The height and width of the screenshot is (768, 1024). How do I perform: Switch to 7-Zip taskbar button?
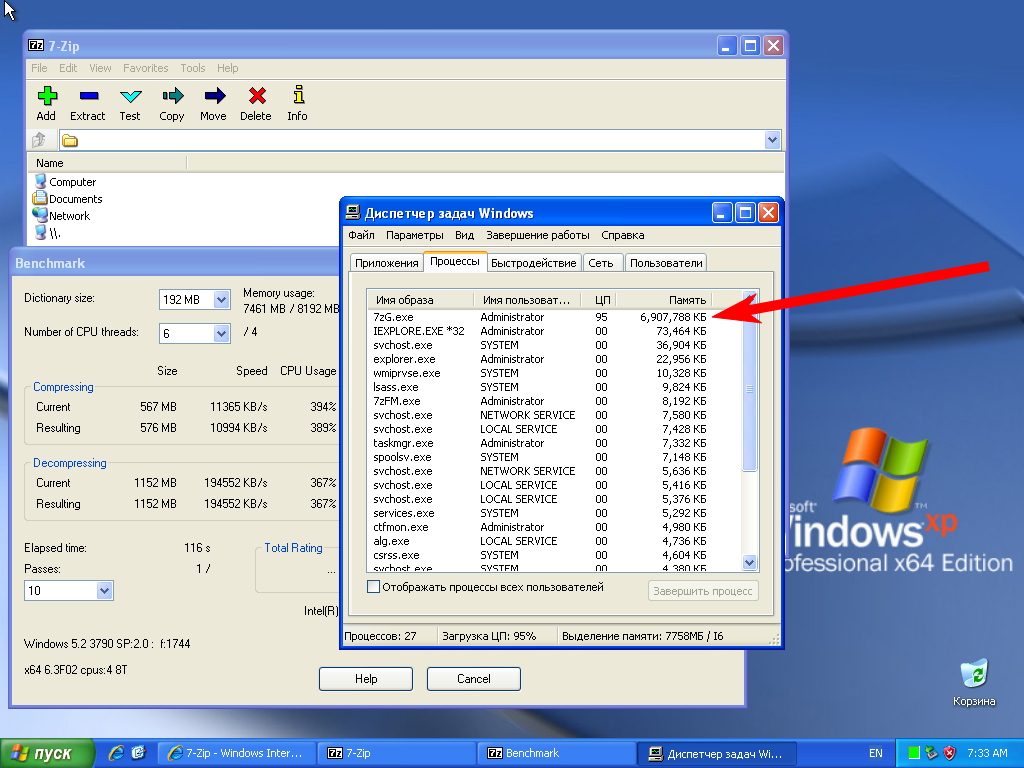point(396,753)
